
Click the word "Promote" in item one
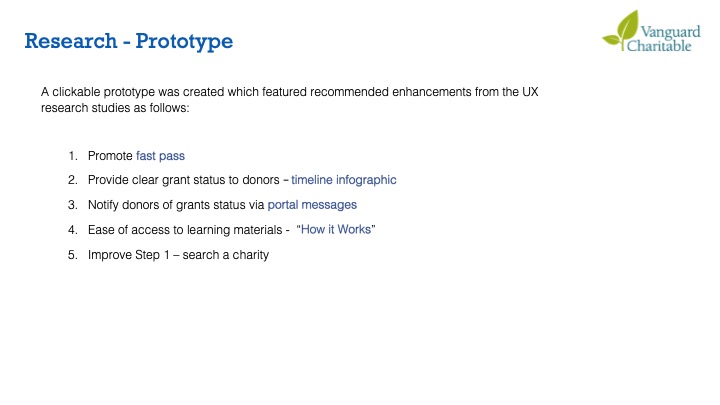click(x=110, y=156)
